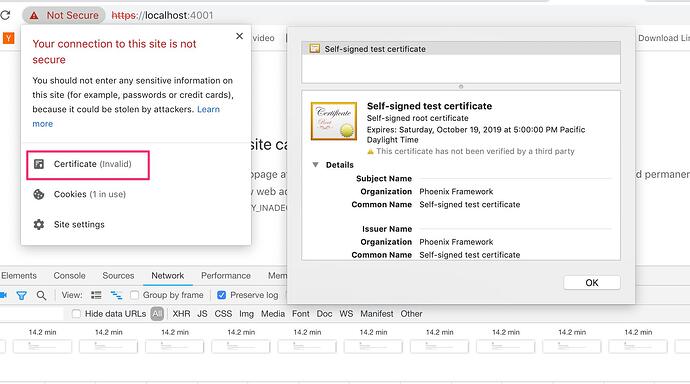Click the large certificate image

tap(334, 121)
